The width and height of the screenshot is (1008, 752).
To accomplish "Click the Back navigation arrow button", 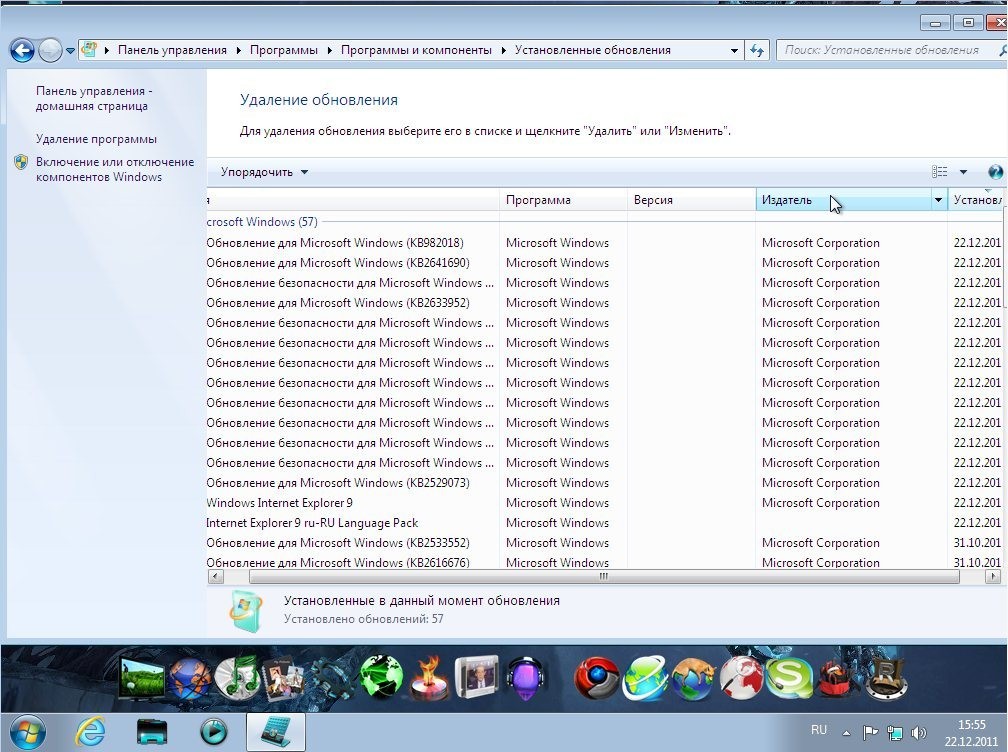I will click(22, 50).
